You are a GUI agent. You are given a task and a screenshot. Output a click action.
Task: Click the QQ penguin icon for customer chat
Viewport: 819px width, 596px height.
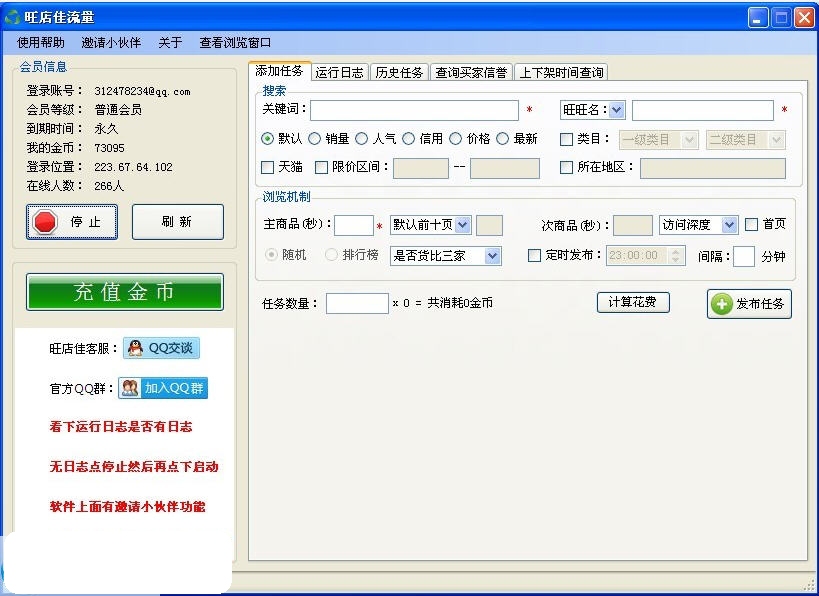135,348
